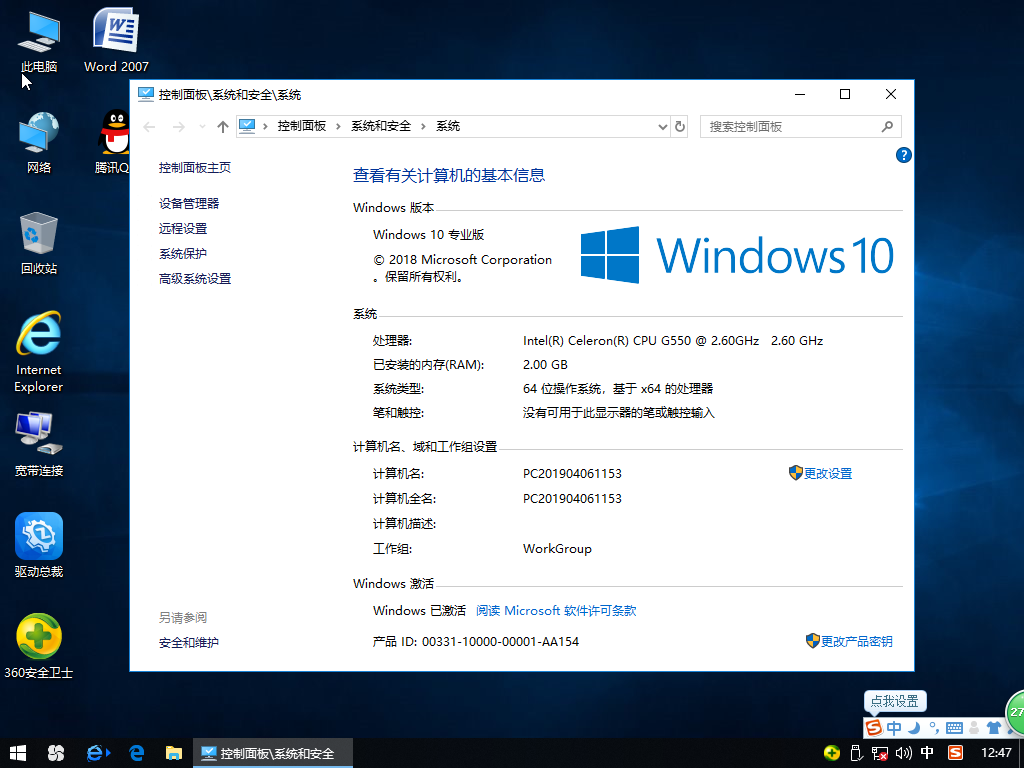Toggle punctuation mode on the IME bar
This screenshot has height=768, width=1024.
coord(934,727)
